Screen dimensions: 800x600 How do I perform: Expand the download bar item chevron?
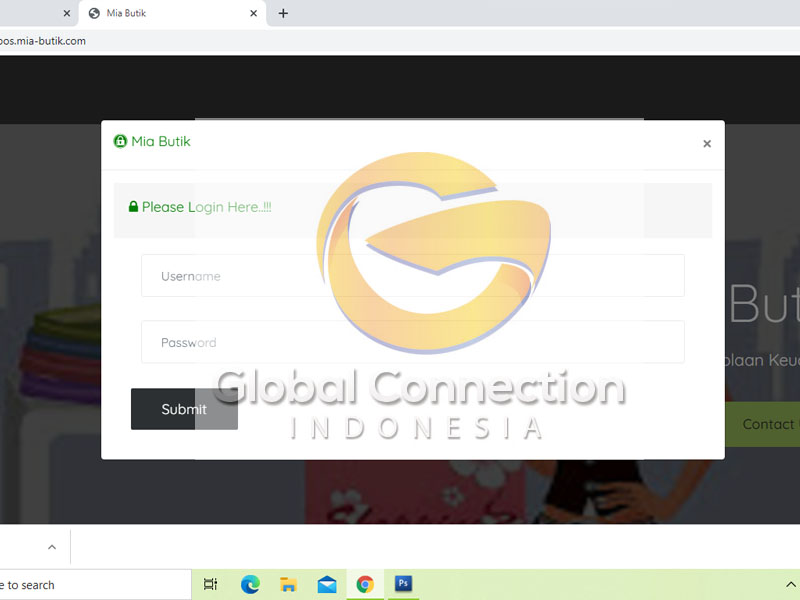52,547
